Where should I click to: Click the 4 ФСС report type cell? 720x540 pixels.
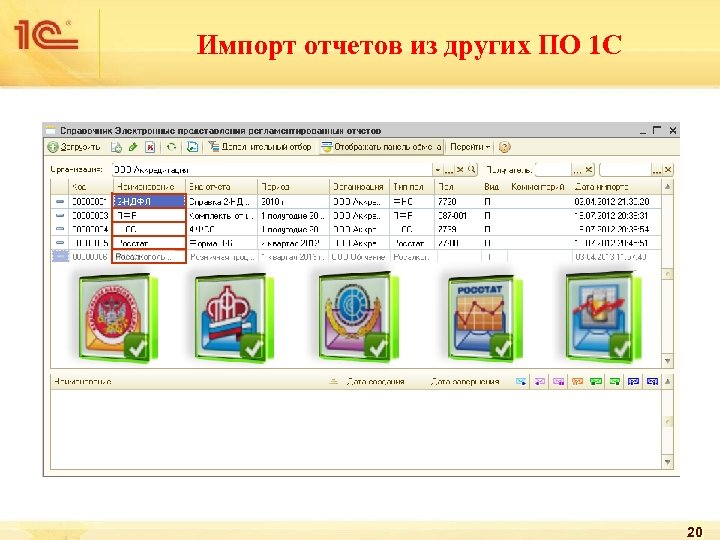222,229
